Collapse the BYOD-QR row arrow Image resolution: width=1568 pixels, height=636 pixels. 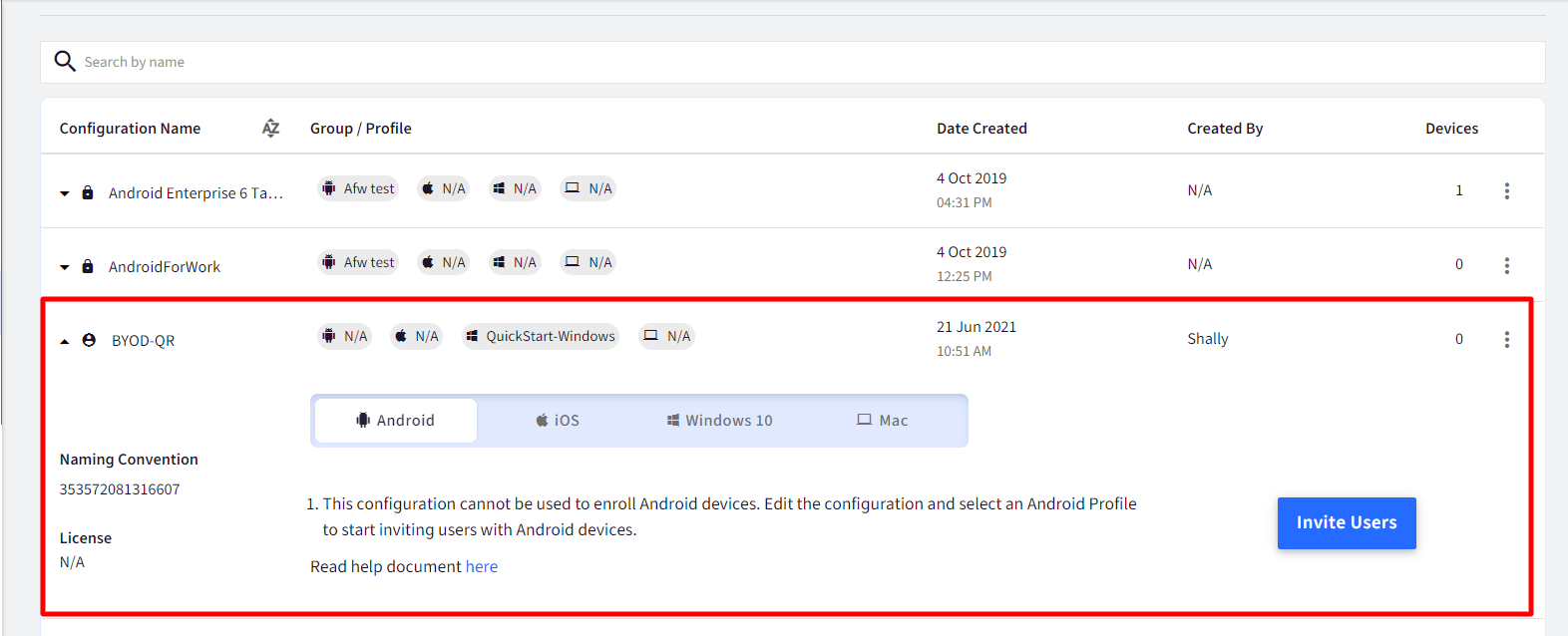pyautogui.click(x=65, y=341)
